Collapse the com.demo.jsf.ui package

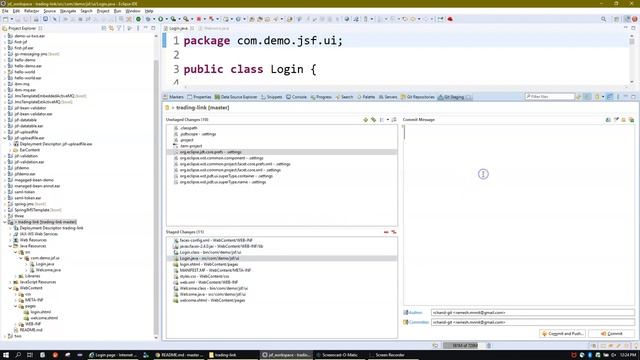tap(21, 258)
